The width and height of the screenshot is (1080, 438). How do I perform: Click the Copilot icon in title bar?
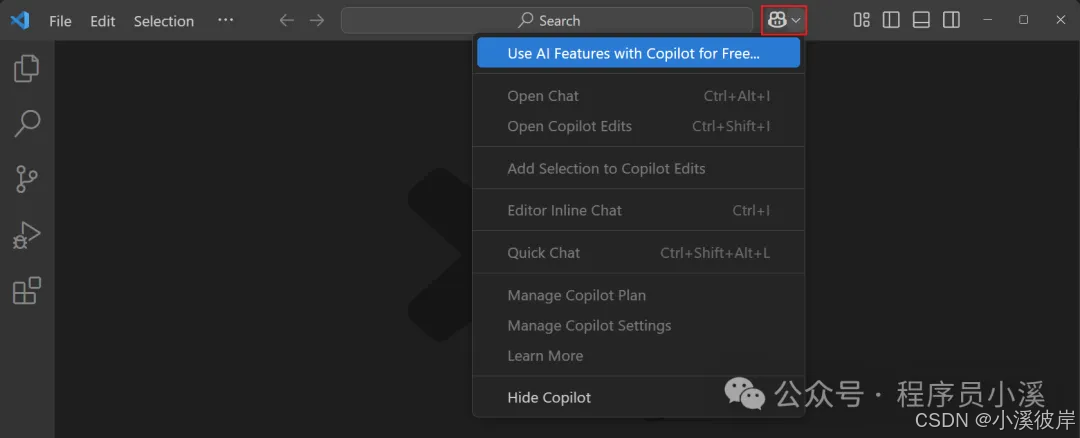pos(777,21)
